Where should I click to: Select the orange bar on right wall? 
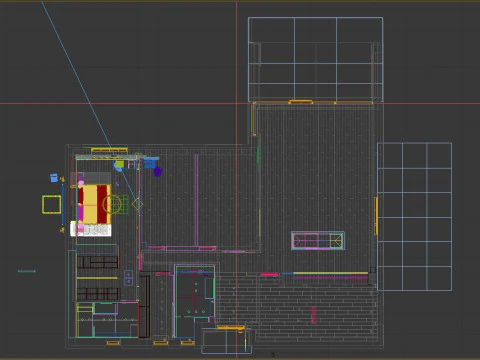click(x=376, y=216)
